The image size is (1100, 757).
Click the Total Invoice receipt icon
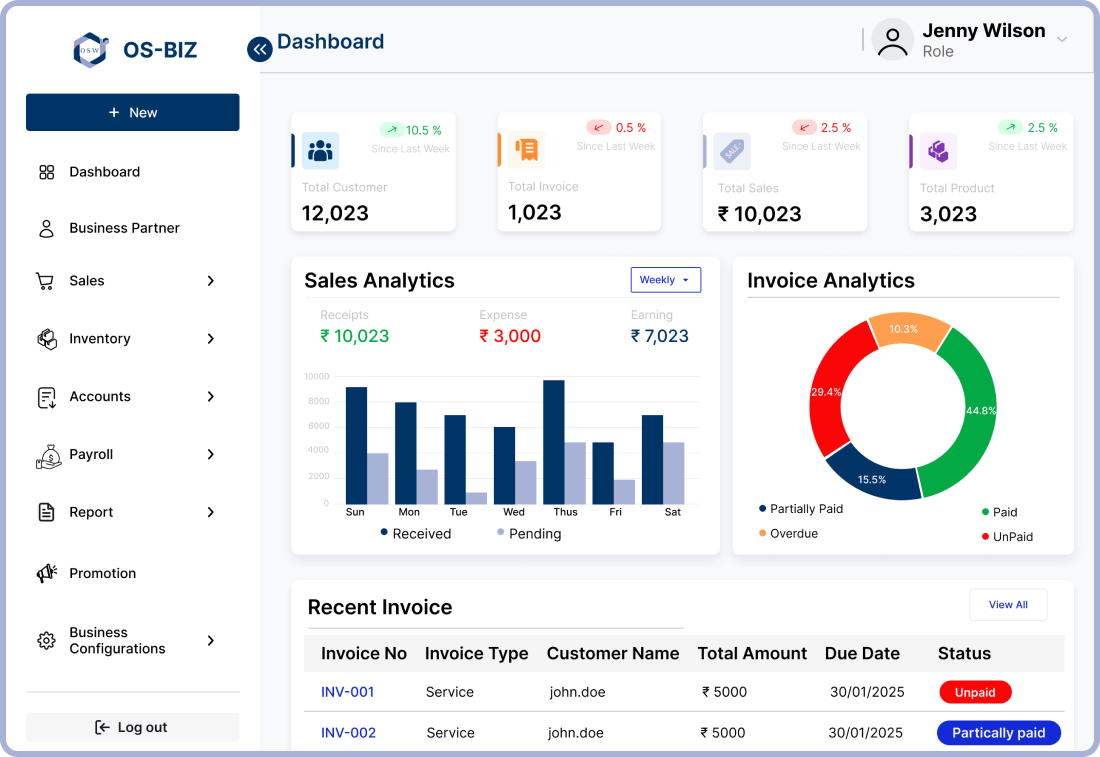(x=526, y=150)
